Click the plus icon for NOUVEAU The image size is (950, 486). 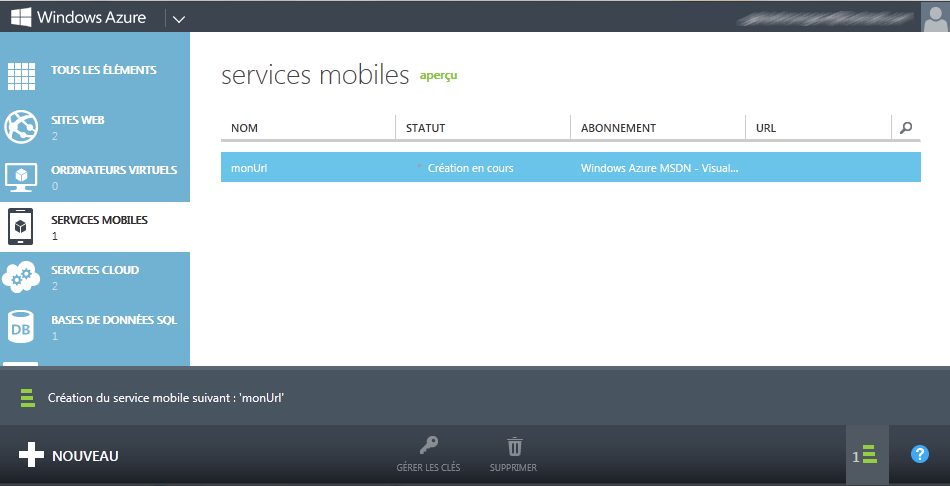pyautogui.click(x=32, y=455)
